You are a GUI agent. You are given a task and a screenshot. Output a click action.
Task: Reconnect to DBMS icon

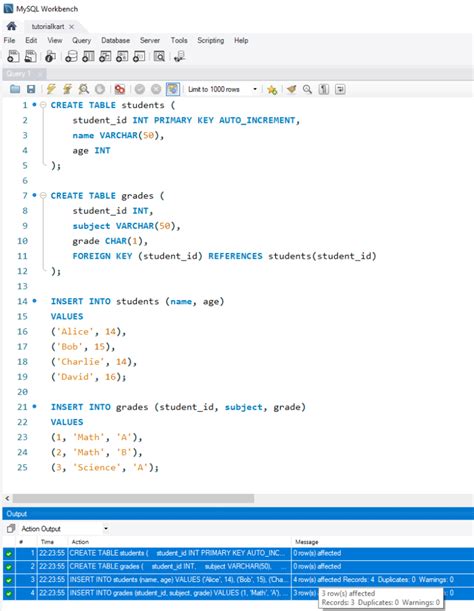tap(179, 57)
